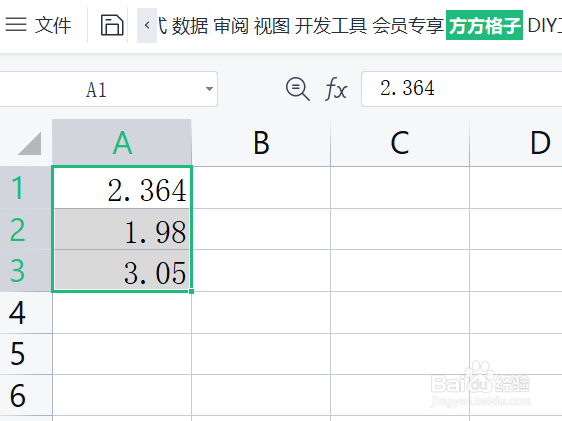562x421 pixels.
Task: Select row 2 header
Action: [x=25, y=229]
